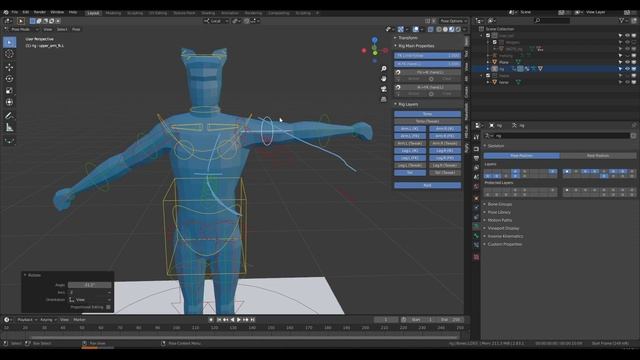640x360 pixels.
Task: Click the outliner search magnifier icon
Action: click(x=538, y=20)
